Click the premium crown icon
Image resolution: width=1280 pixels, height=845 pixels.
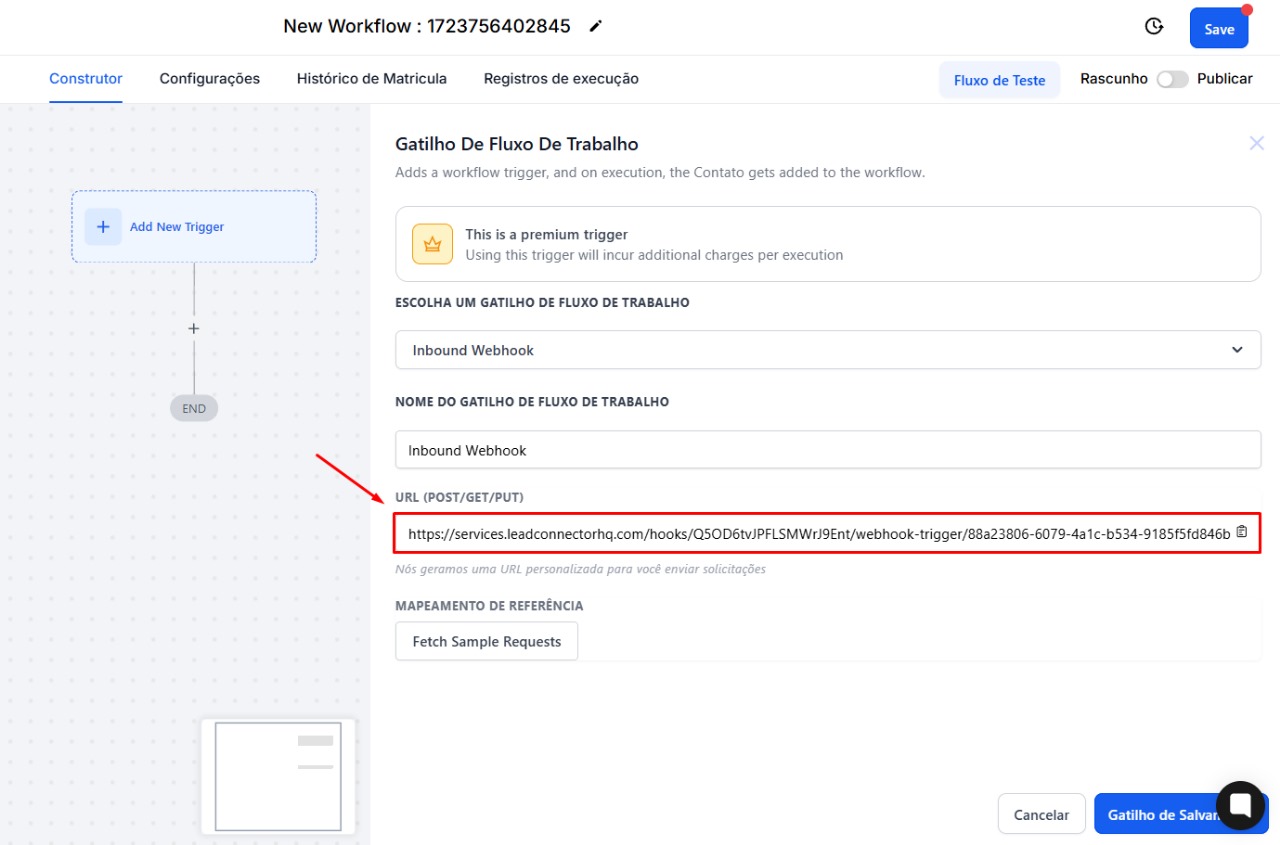(432, 244)
